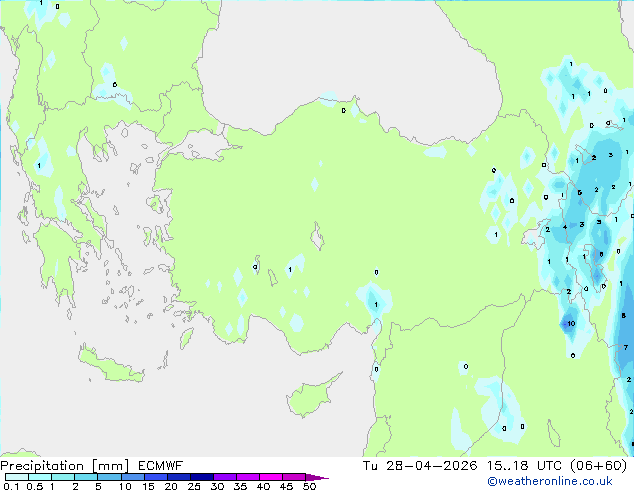Click the '35' legend tick label
The width and height of the screenshot is (634, 490).
tap(240, 486)
